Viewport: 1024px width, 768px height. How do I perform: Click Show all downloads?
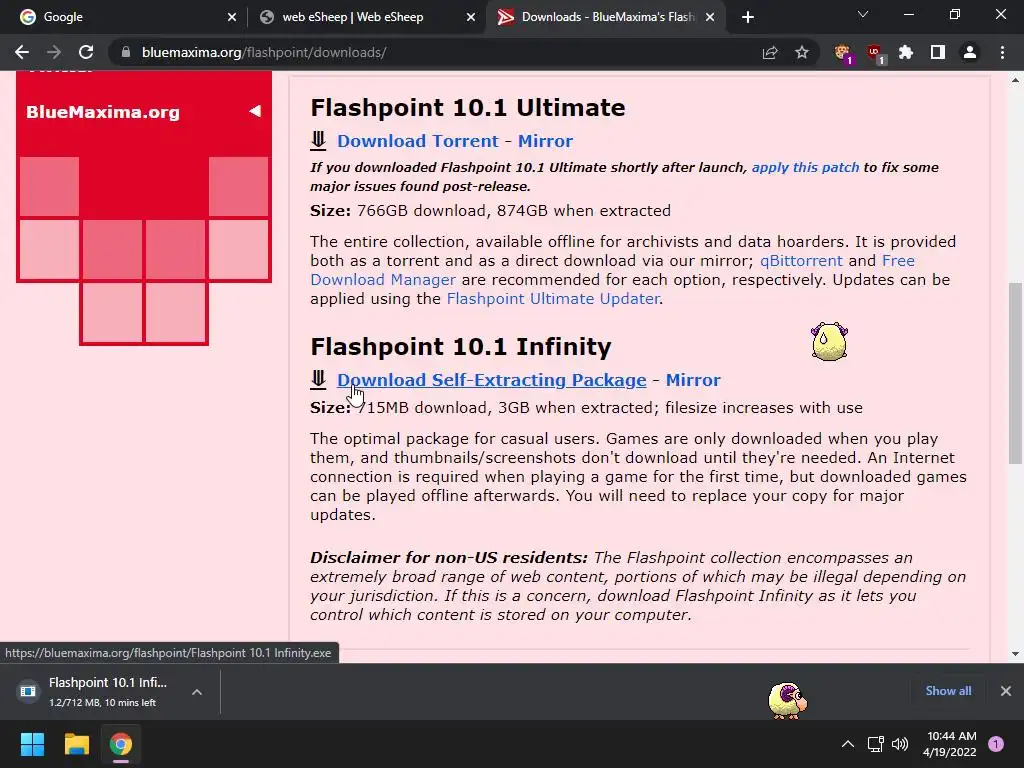click(948, 691)
